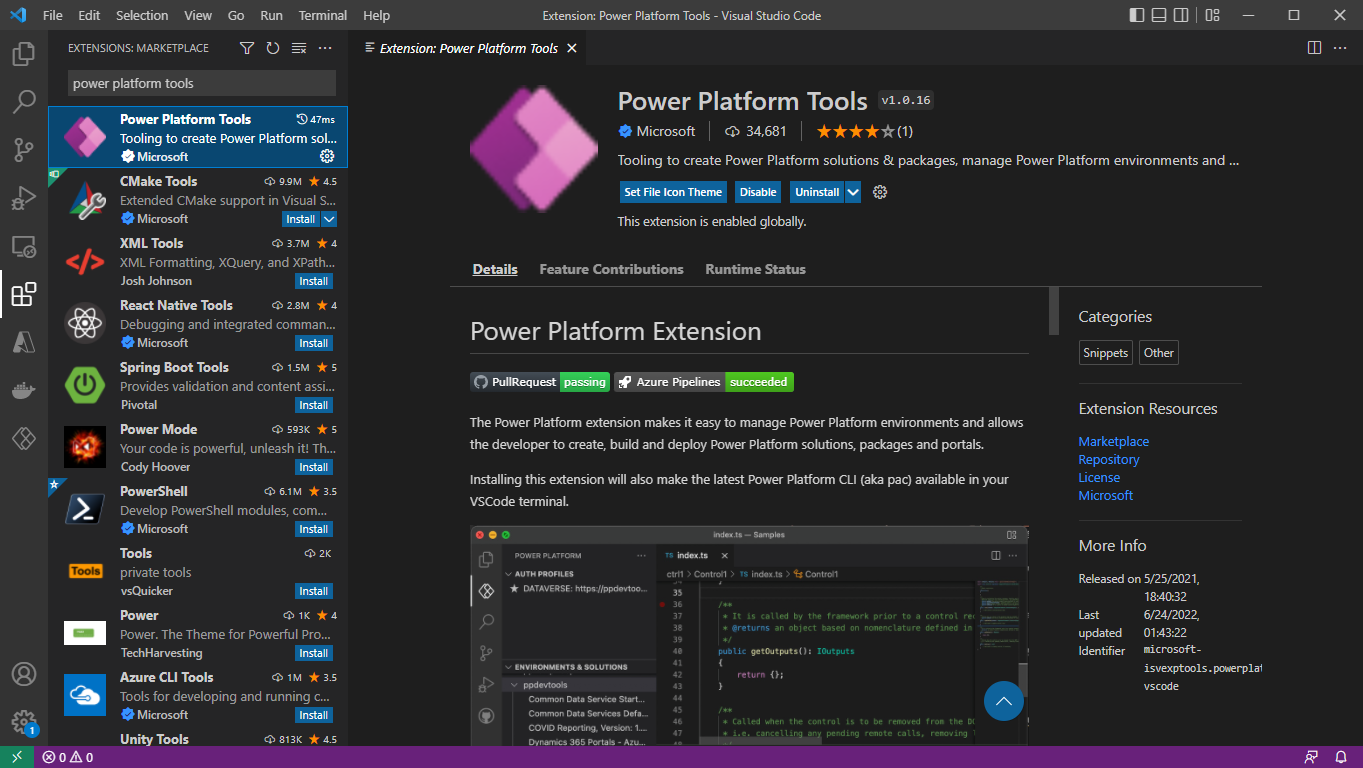The height and width of the screenshot is (768, 1363).
Task: Refresh the extensions marketplace list
Action: click(x=273, y=48)
